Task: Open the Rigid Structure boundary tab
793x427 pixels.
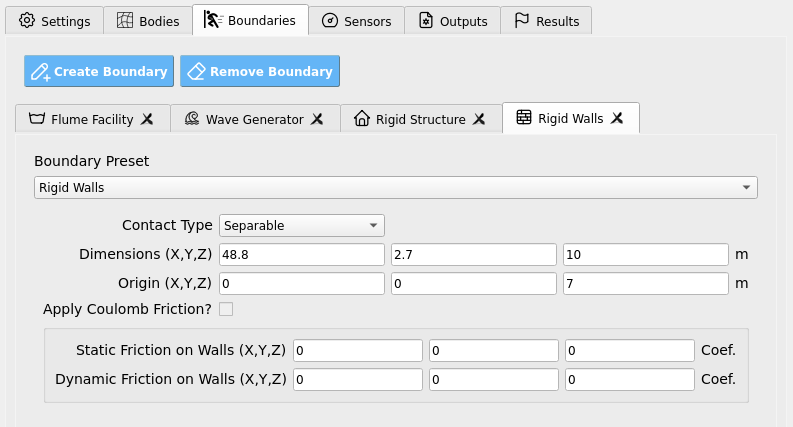Action: (x=421, y=119)
